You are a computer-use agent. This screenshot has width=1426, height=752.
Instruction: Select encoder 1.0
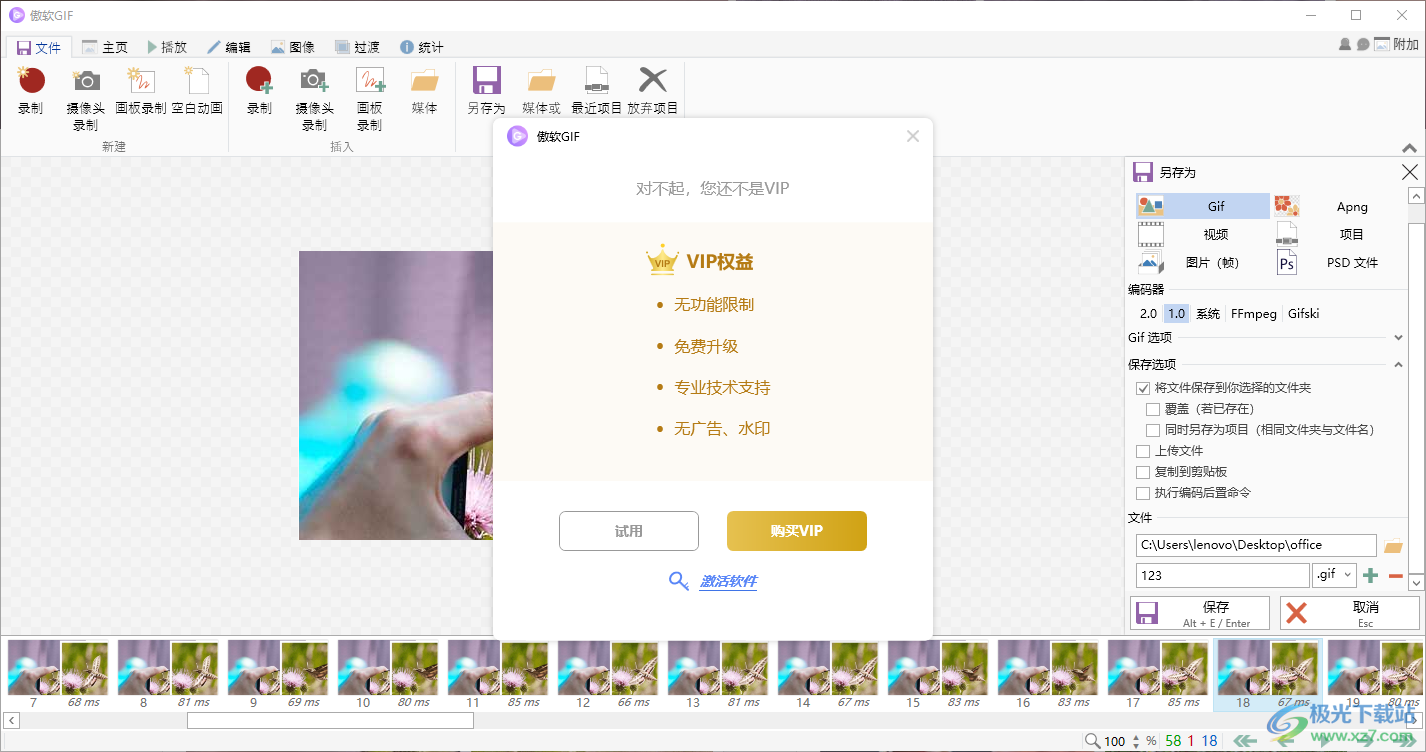click(1176, 314)
